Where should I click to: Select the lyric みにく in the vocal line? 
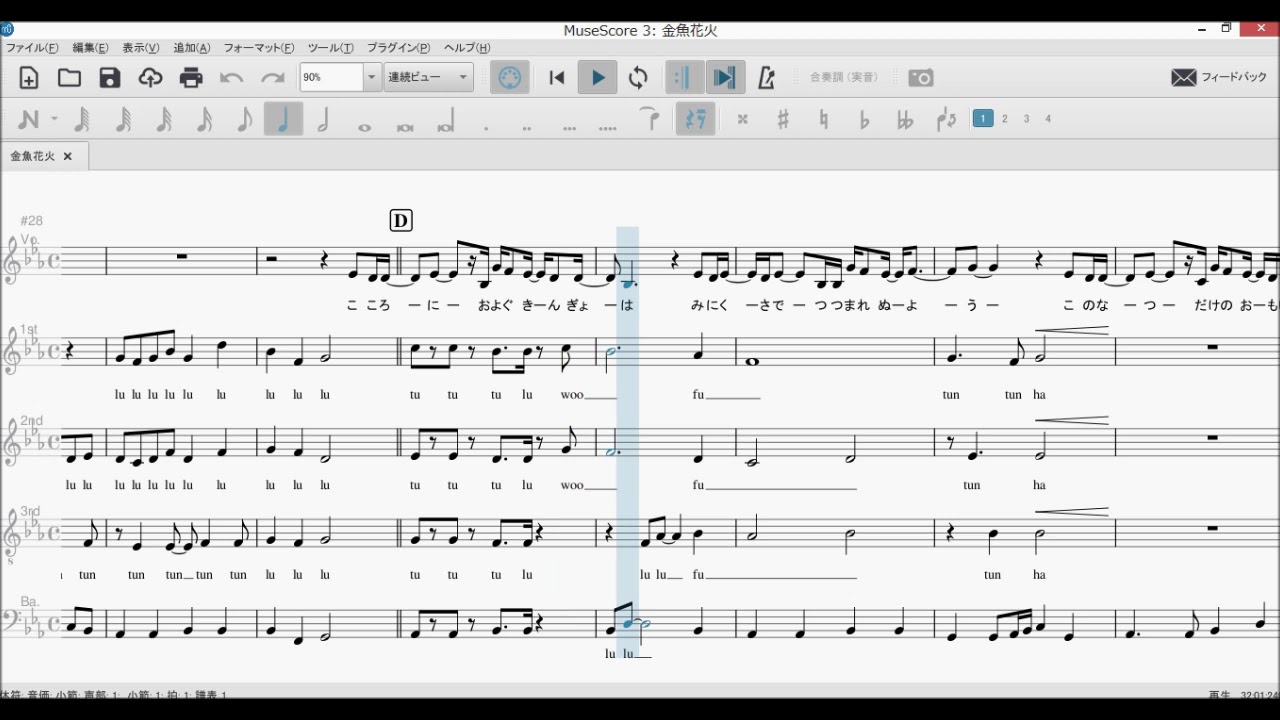point(708,305)
